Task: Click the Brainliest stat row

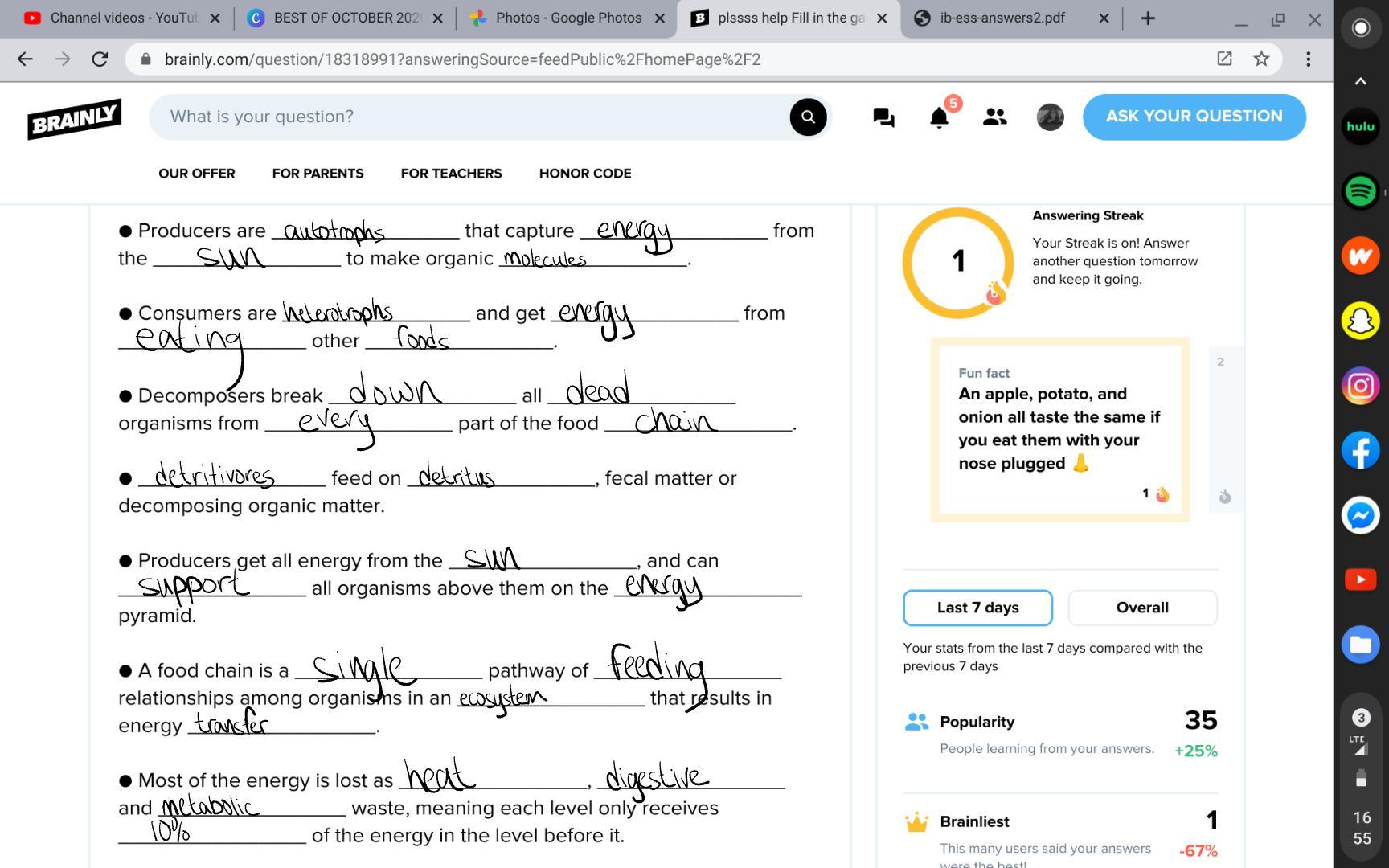Action: click(x=1060, y=835)
